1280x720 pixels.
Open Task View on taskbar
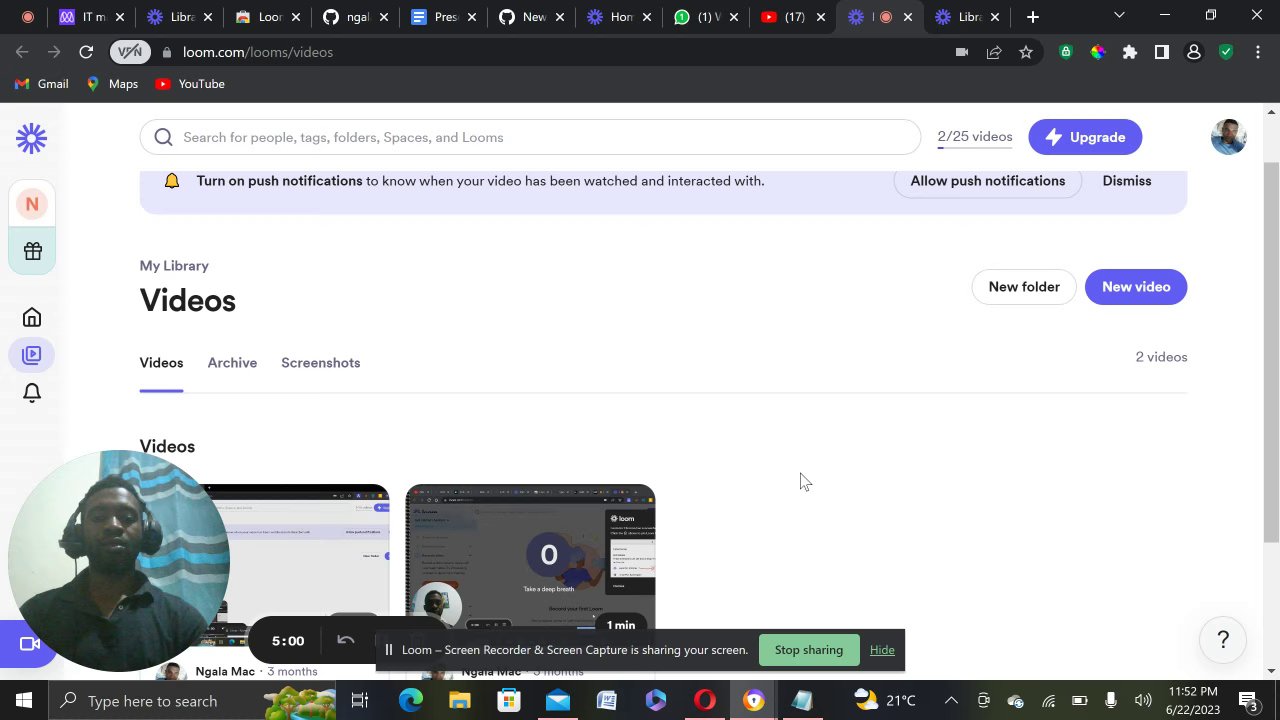[360, 701]
